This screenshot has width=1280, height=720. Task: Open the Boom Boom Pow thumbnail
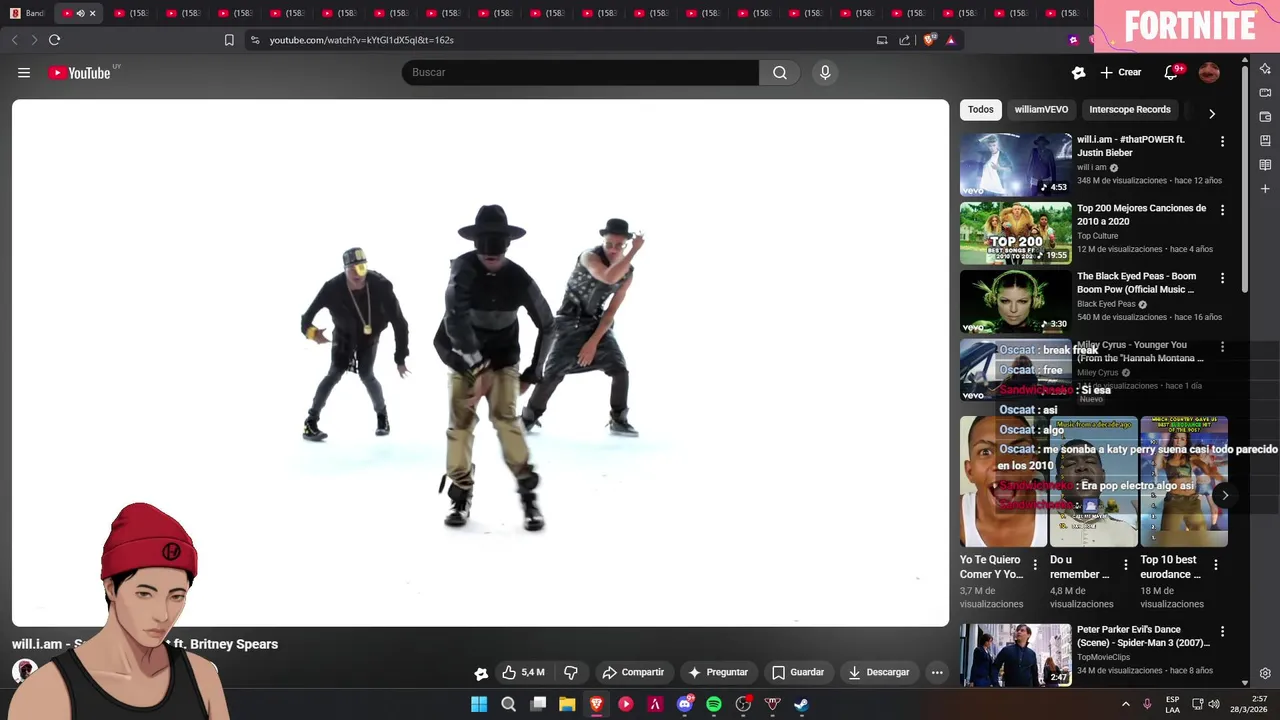[1015, 301]
